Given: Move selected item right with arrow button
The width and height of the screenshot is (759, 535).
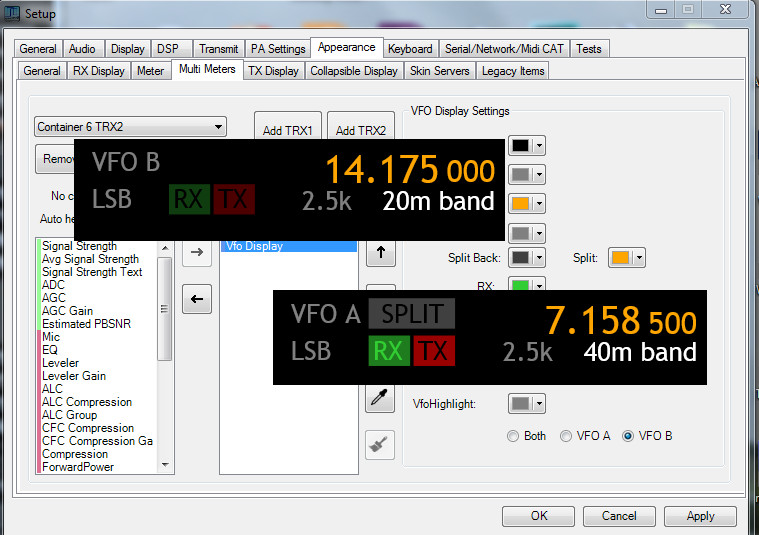Looking at the screenshot, I should coord(197,252).
